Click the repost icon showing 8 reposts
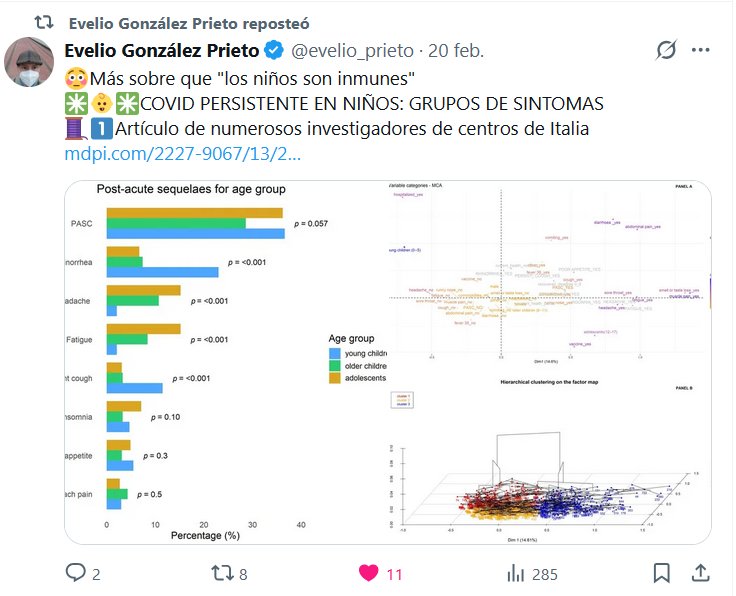The height and width of the screenshot is (596, 736). 226,573
